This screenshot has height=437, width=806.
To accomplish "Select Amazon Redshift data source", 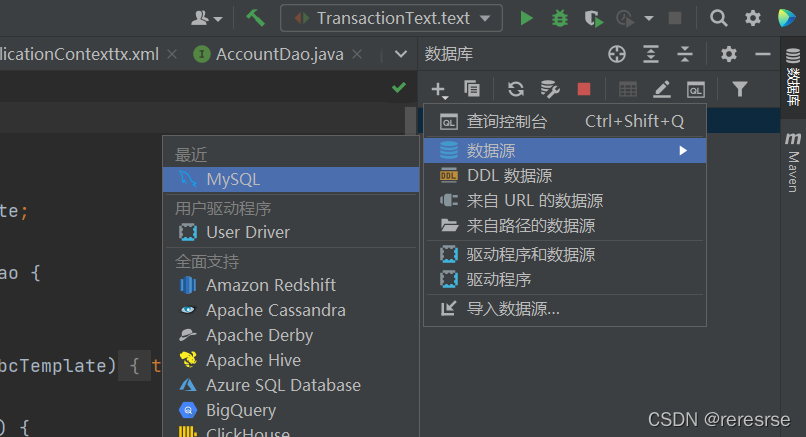I will pyautogui.click(x=291, y=285).
